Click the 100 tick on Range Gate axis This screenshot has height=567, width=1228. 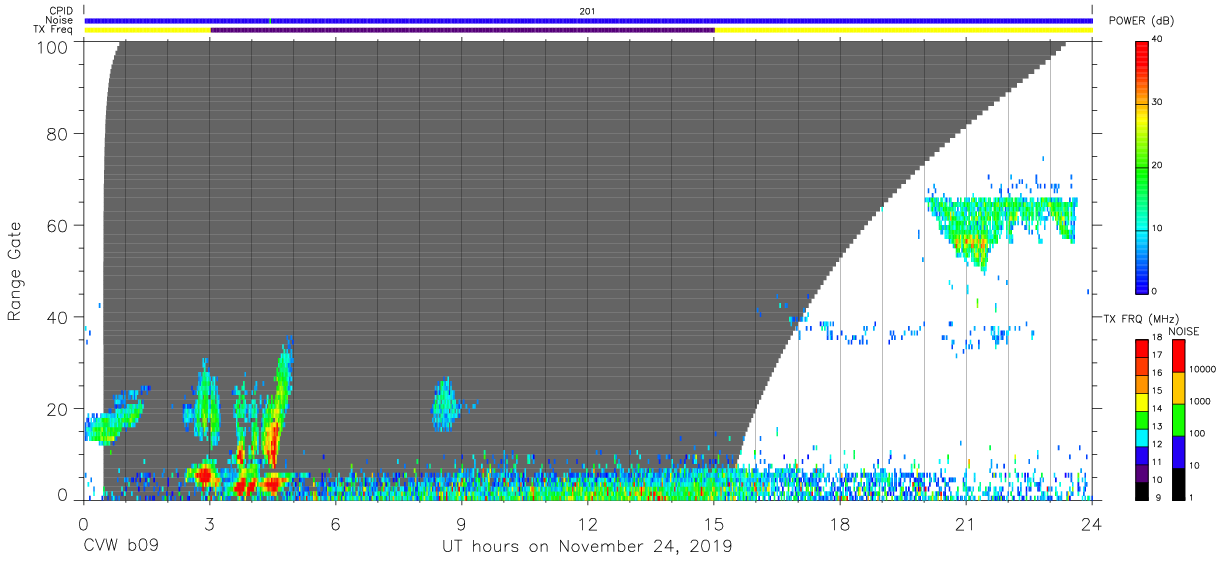pos(53,47)
